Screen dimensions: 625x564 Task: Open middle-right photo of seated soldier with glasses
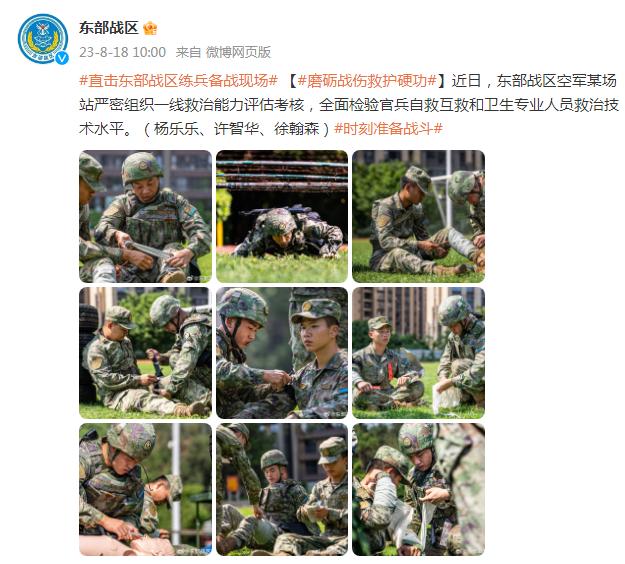419,353
